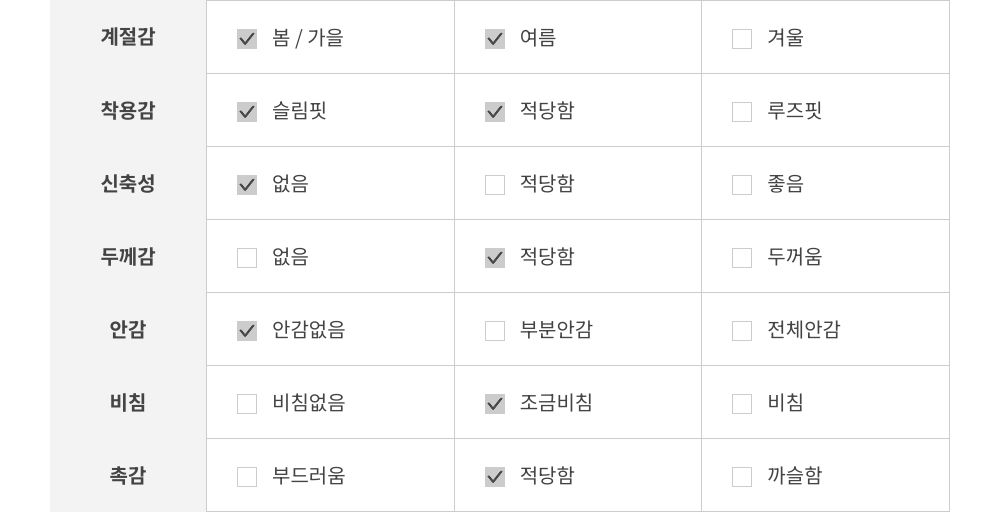Viewport: 1000px width, 512px height.
Task: Check 비침 option in the last column
Action: (x=742, y=404)
